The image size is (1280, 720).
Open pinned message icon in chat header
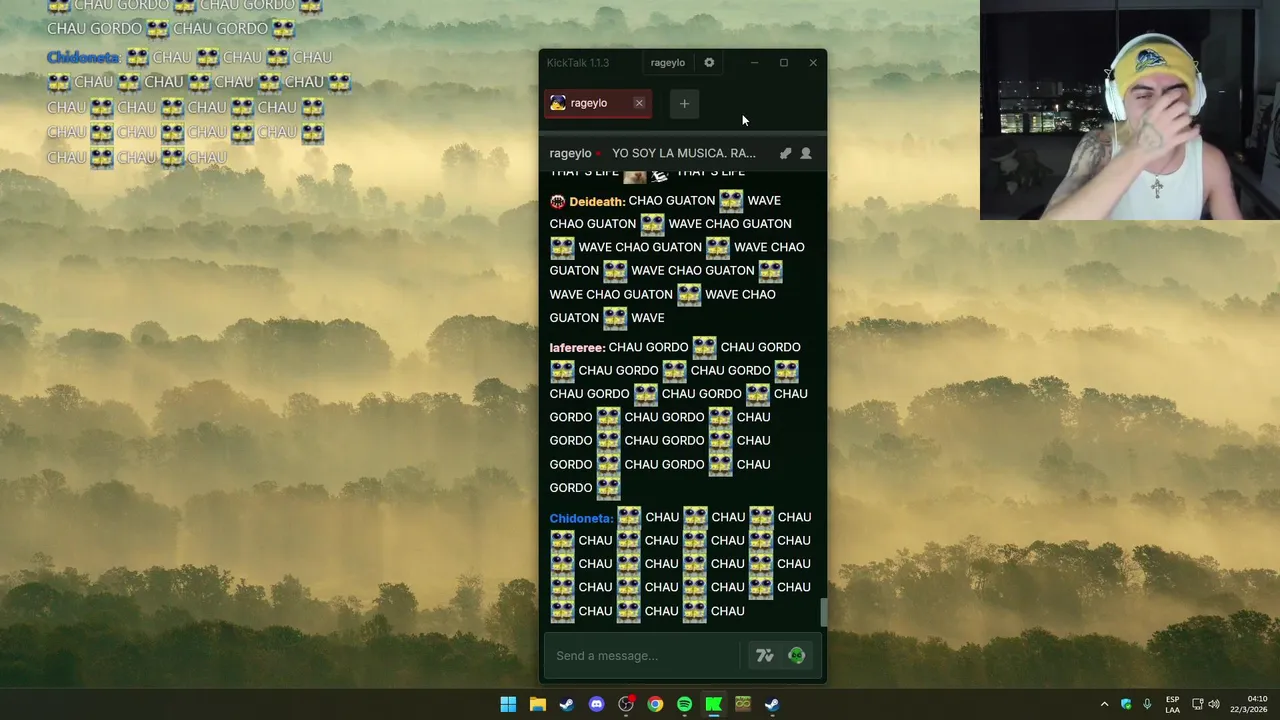785,153
